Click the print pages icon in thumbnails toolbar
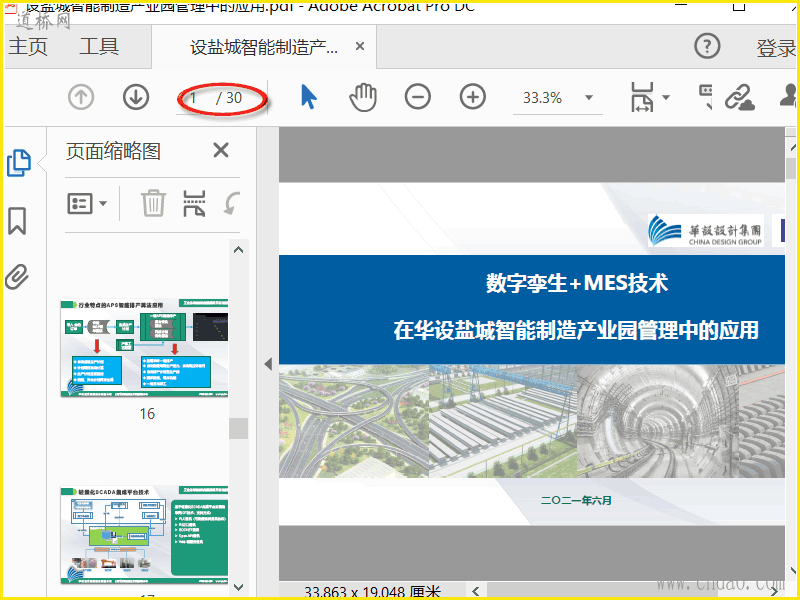This screenshot has width=800, height=600. pyautogui.click(x=194, y=203)
